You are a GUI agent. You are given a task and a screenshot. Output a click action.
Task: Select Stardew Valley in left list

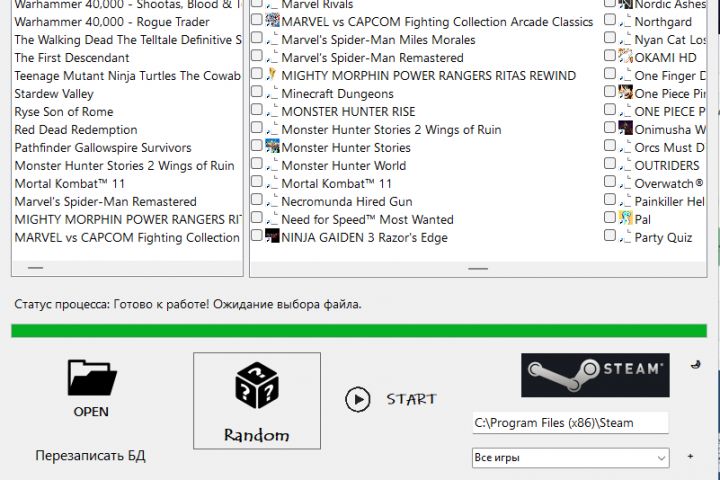coord(54,94)
